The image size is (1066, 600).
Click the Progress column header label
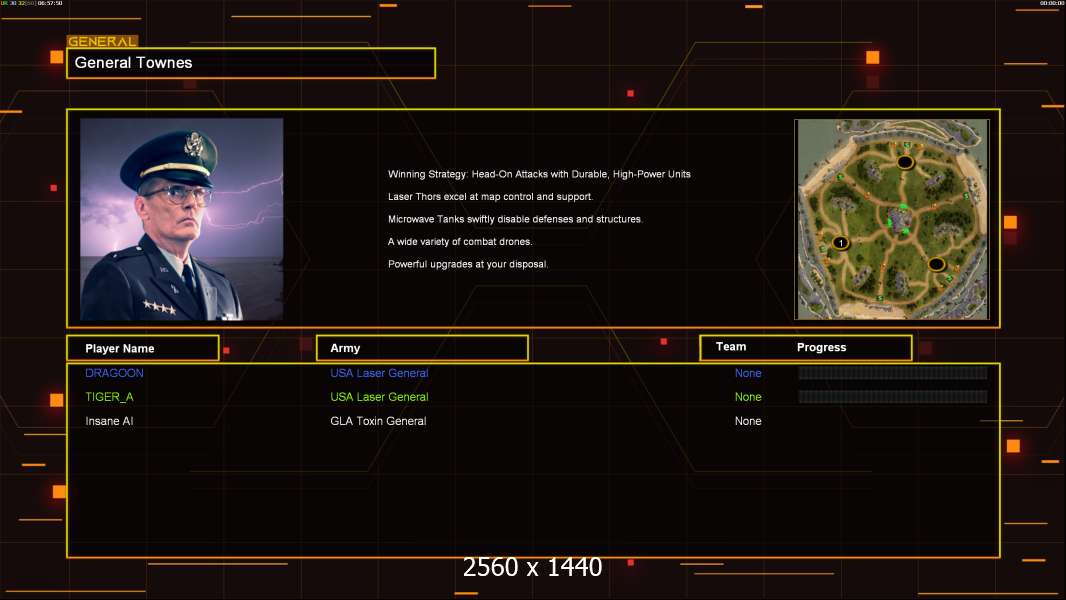(821, 347)
